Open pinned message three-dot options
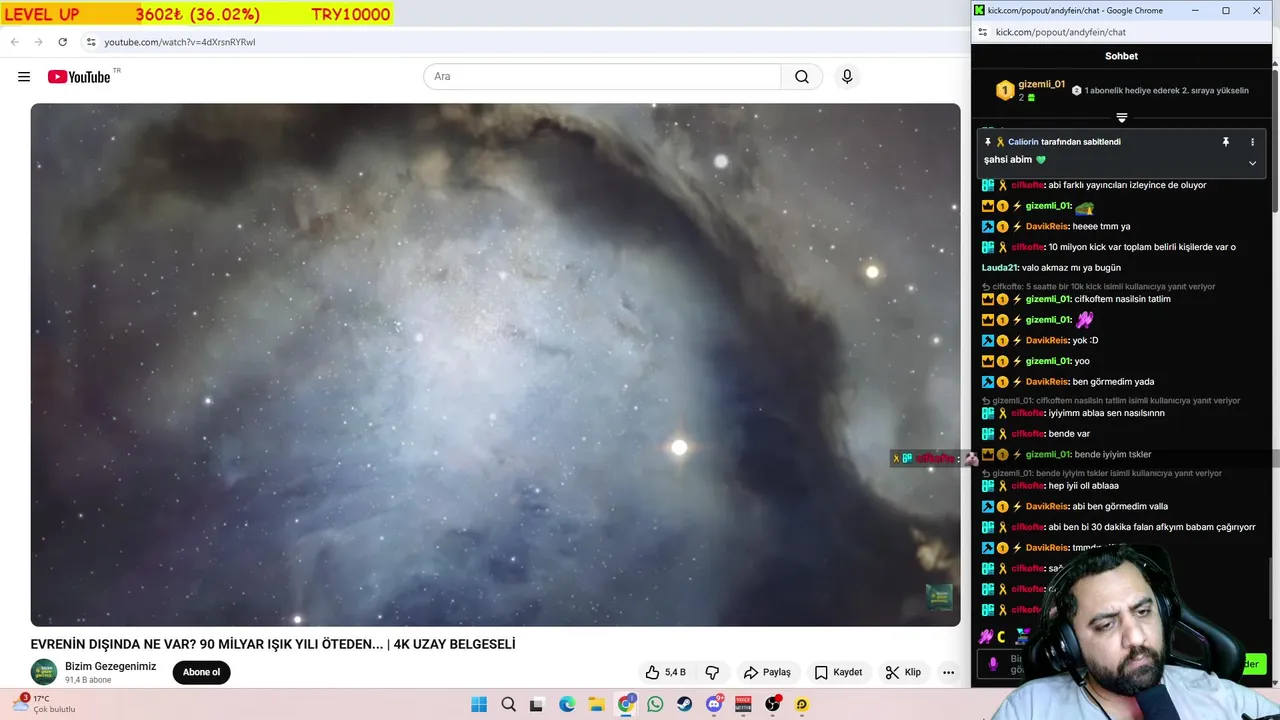The height and width of the screenshot is (720, 1280). pyautogui.click(x=1252, y=142)
